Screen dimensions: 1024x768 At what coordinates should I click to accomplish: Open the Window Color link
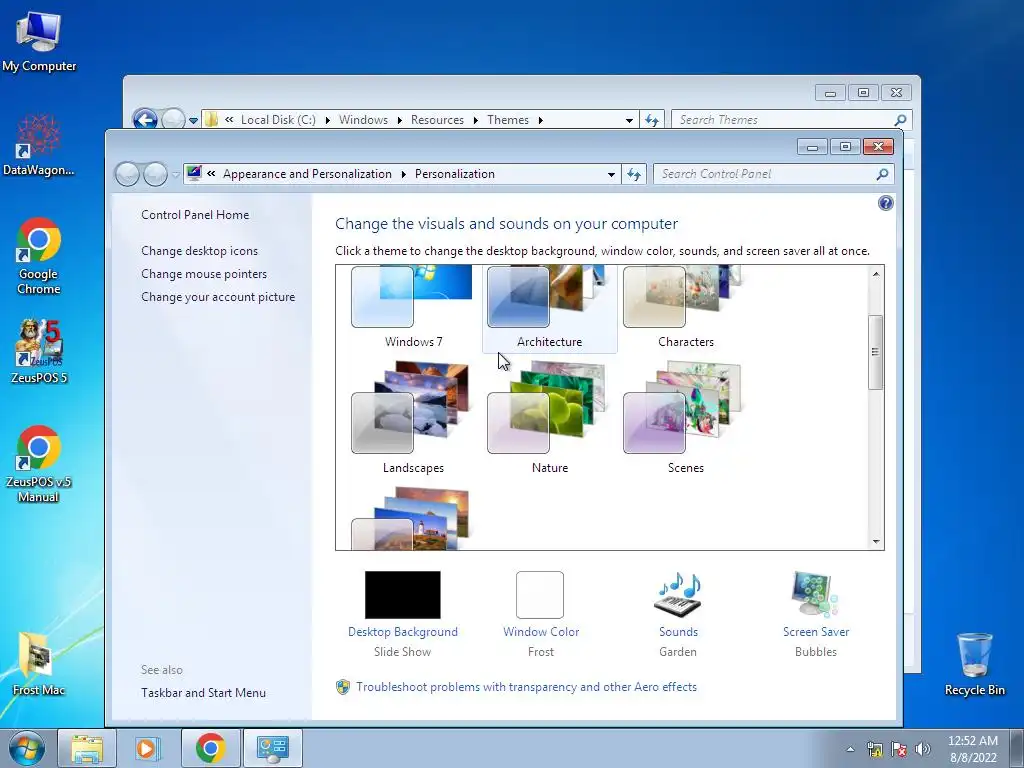pyautogui.click(x=541, y=632)
